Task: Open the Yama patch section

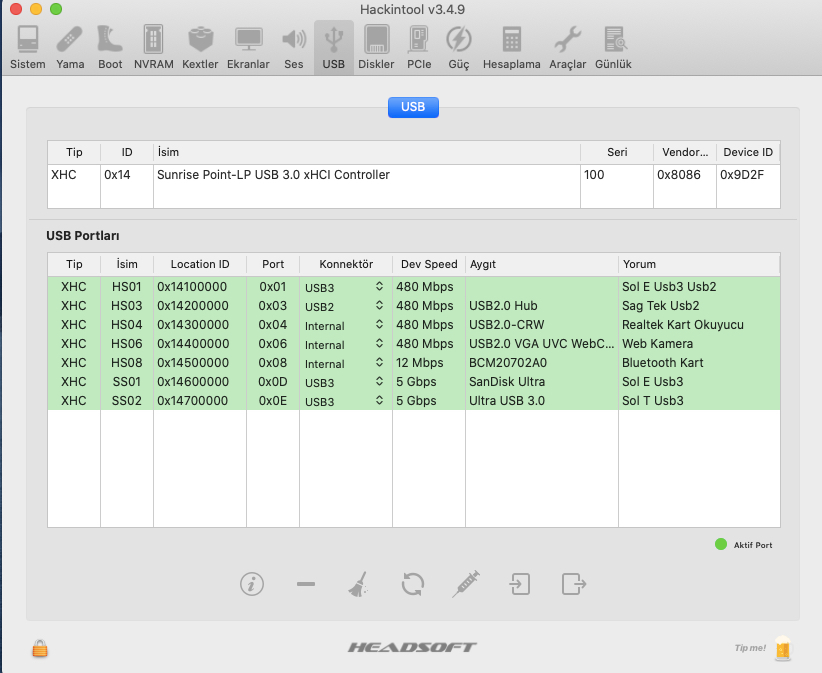Action: (70, 47)
